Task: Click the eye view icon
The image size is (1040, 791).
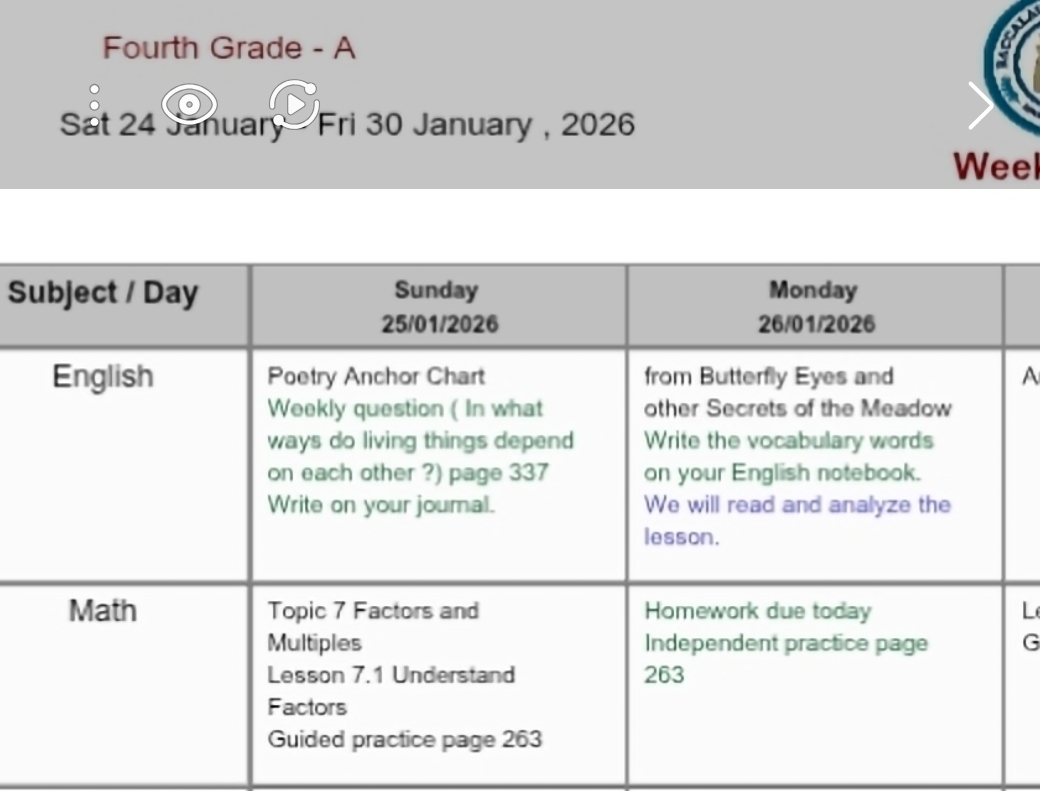Action: [189, 103]
